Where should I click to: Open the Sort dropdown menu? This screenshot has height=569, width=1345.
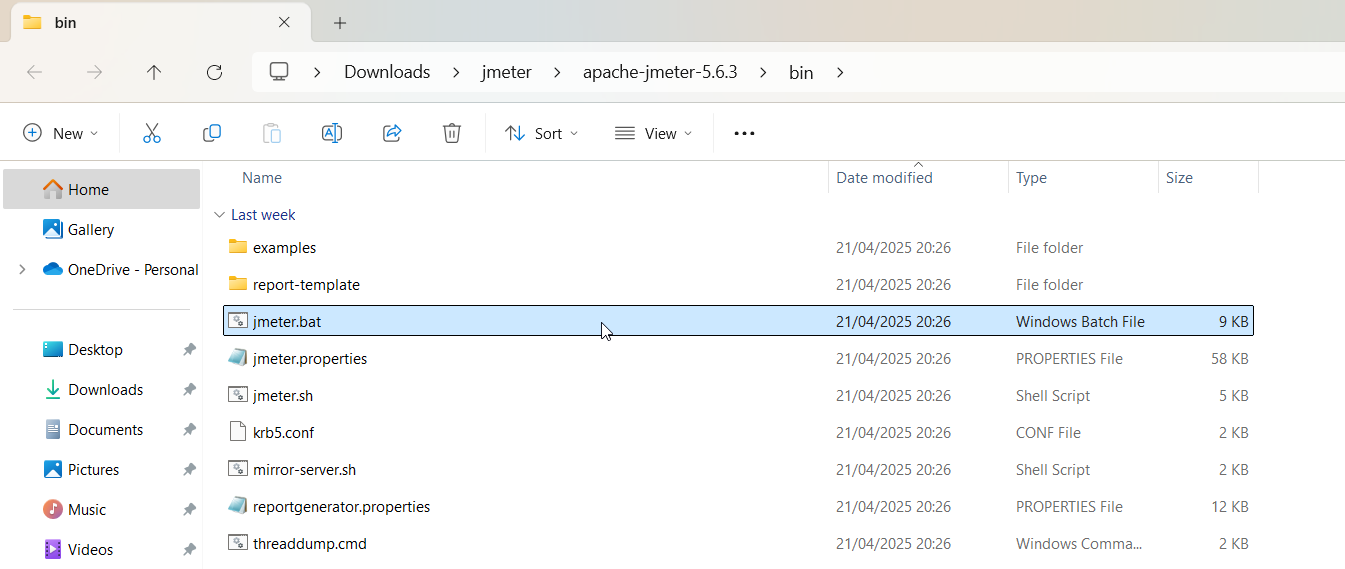click(542, 133)
